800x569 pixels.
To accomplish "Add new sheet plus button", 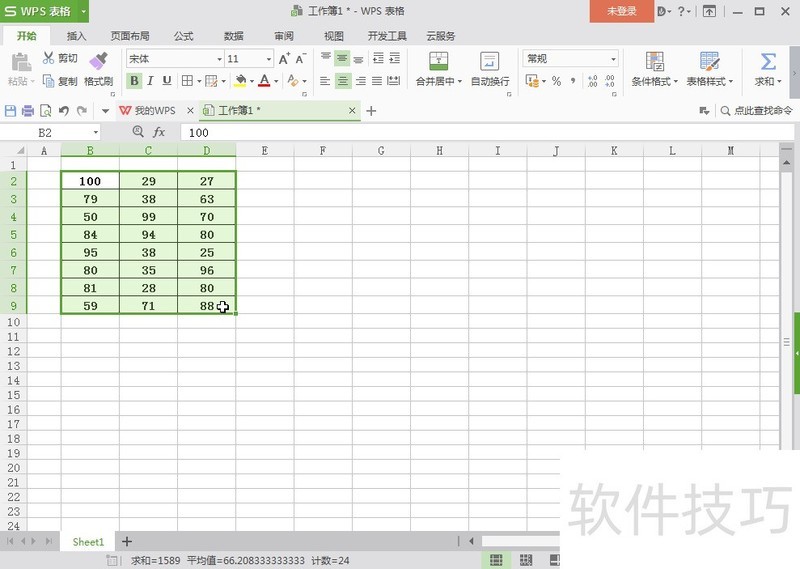I will click(x=127, y=541).
